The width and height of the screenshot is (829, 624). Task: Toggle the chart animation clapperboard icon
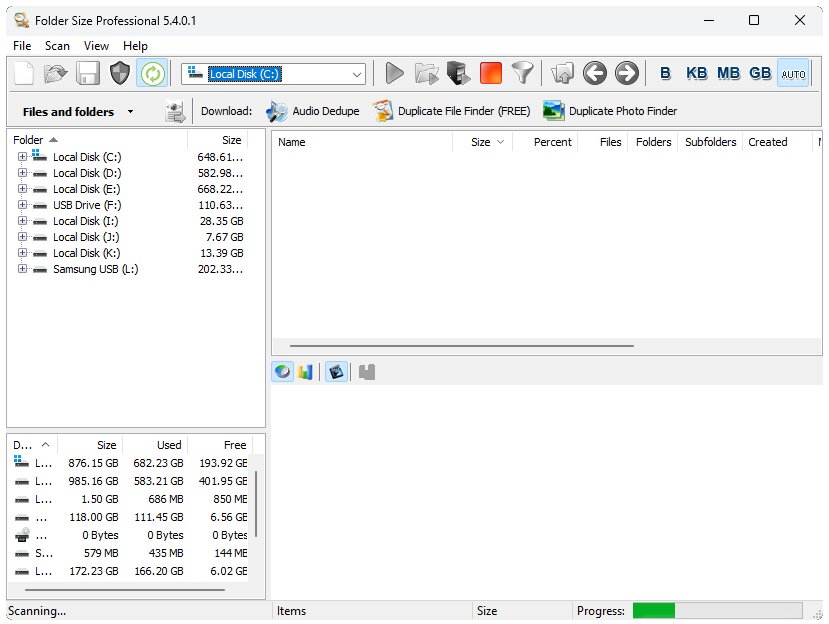[336, 372]
